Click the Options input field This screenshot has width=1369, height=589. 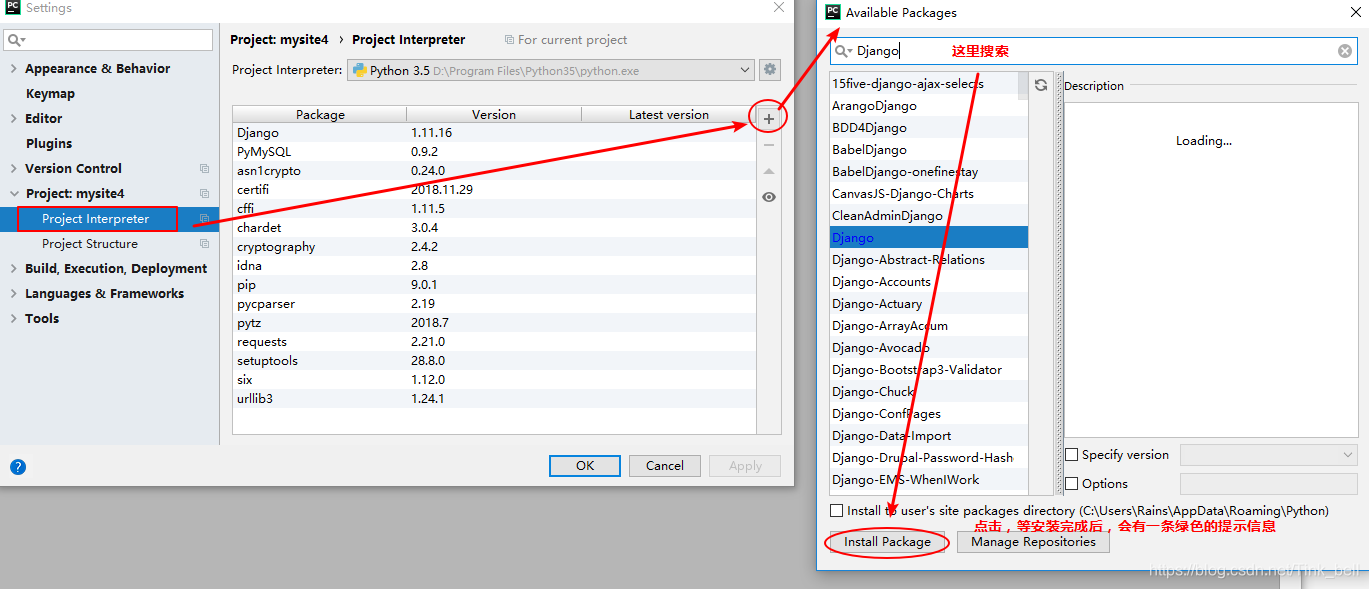(x=1268, y=484)
